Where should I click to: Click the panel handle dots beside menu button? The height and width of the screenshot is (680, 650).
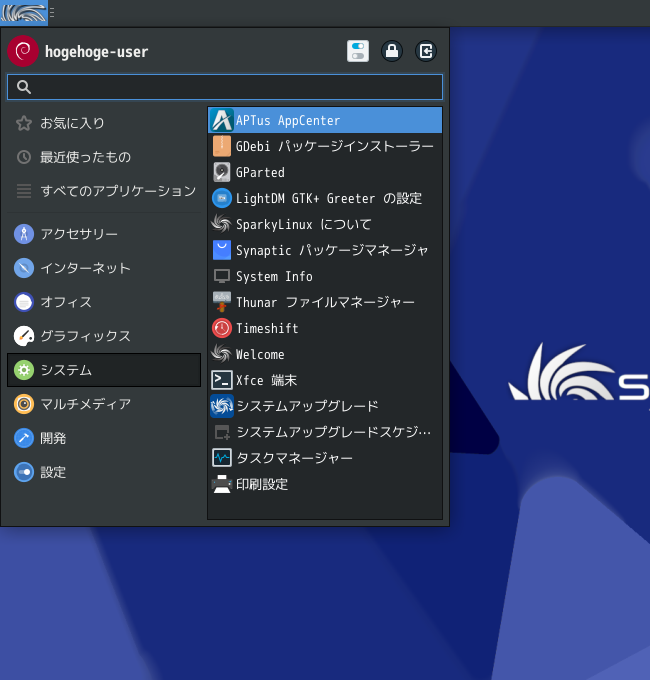point(52,13)
